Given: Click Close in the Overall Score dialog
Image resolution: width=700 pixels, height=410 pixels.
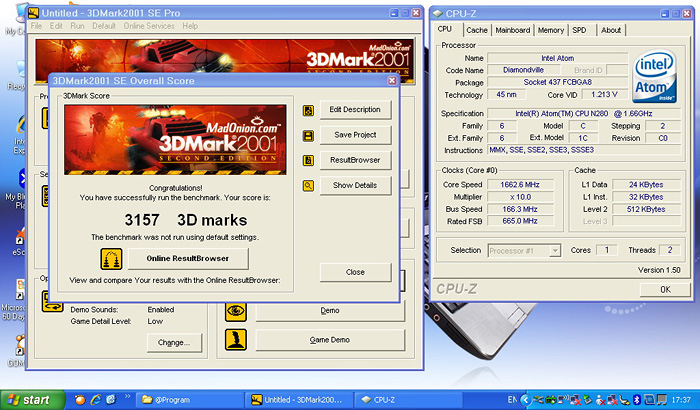Looking at the screenshot, I should click(355, 272).
